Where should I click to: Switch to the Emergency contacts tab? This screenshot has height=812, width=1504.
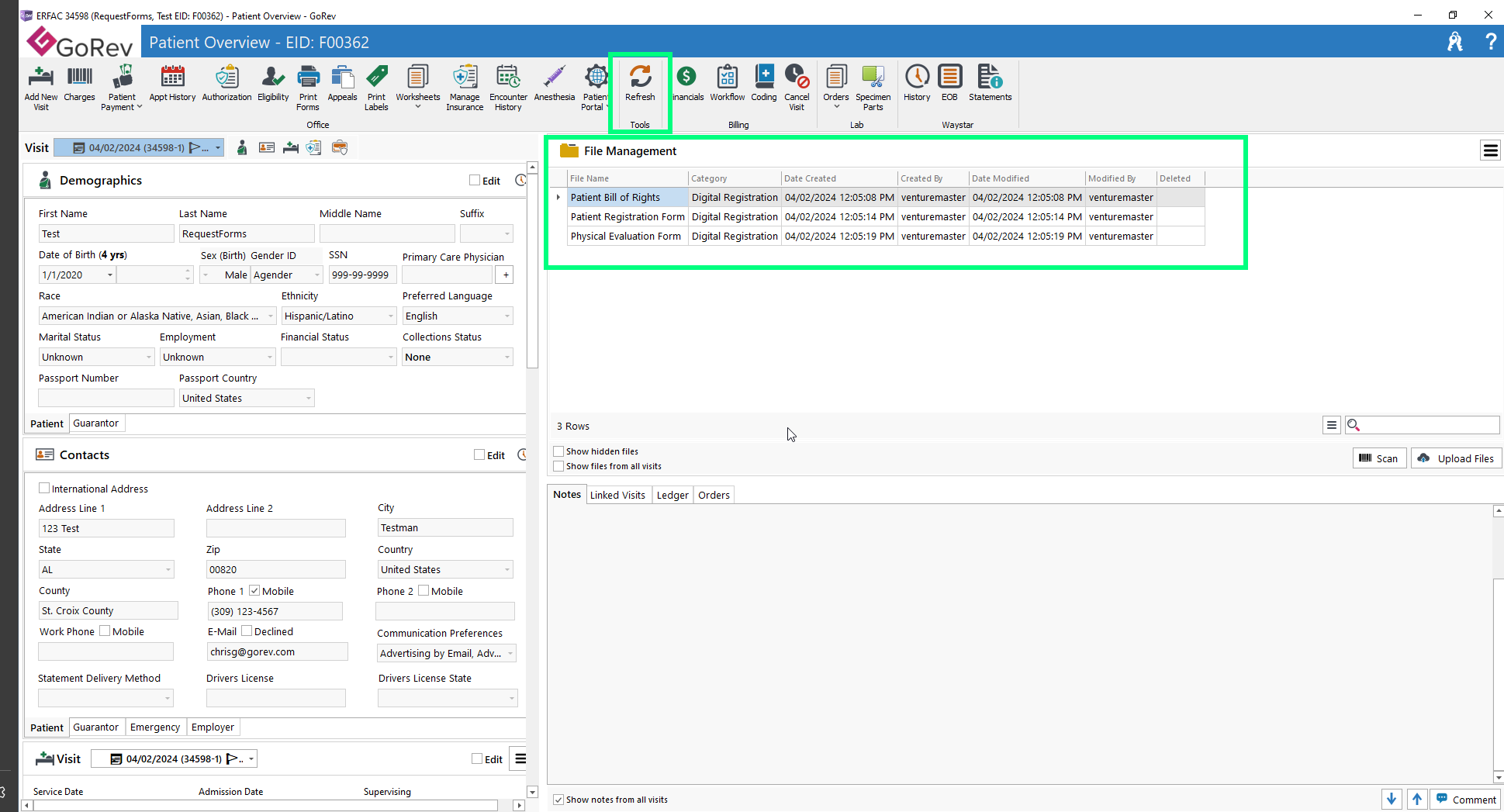click(155, 727)
